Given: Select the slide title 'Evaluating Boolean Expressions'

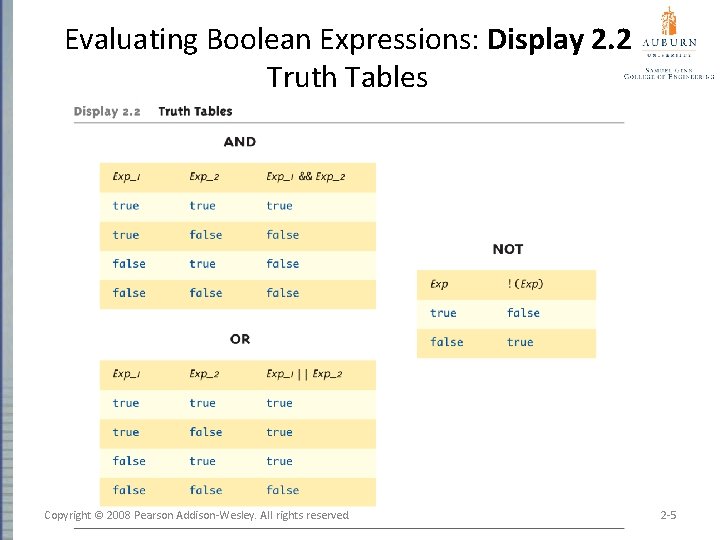Looking at the screenshot, I should (272, 40).
